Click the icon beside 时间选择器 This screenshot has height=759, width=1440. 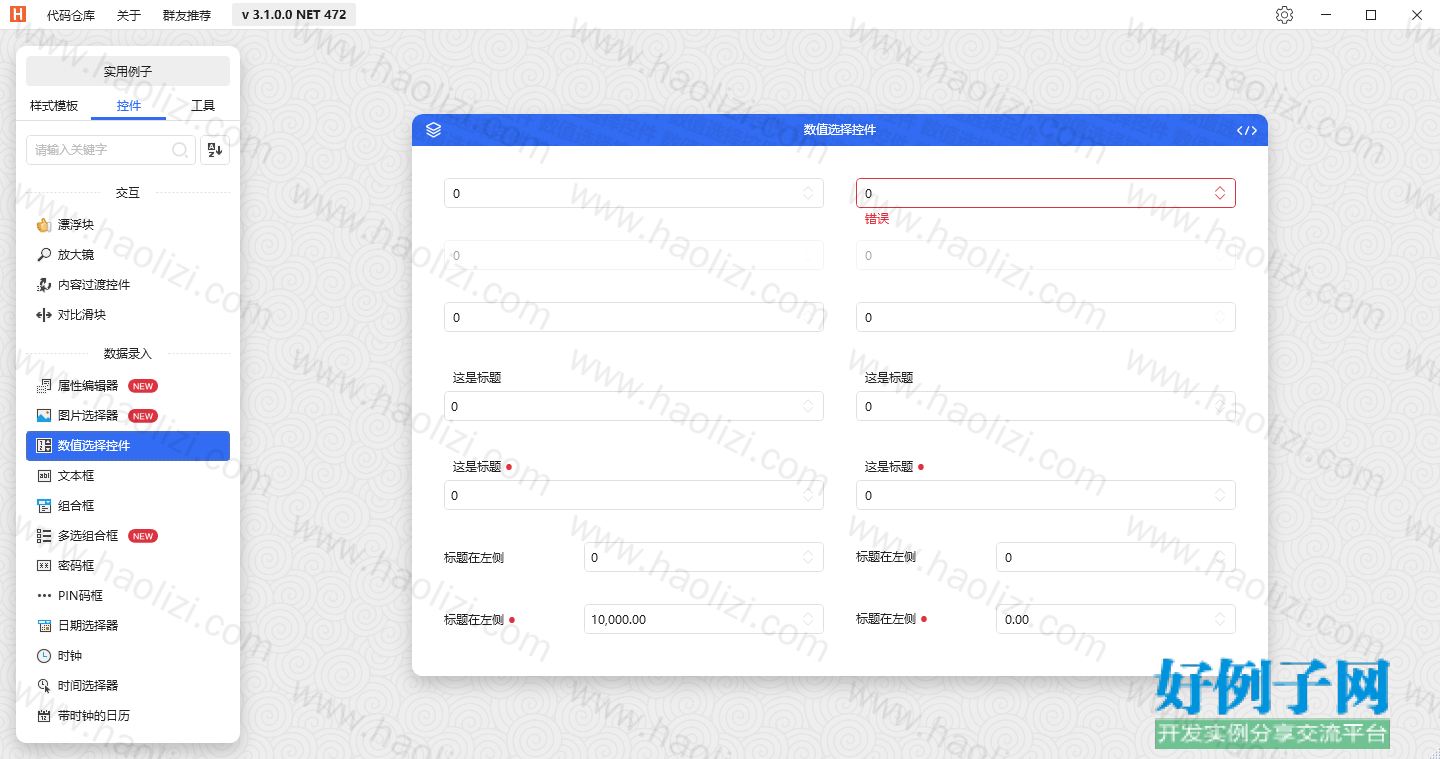coord(44,686)
